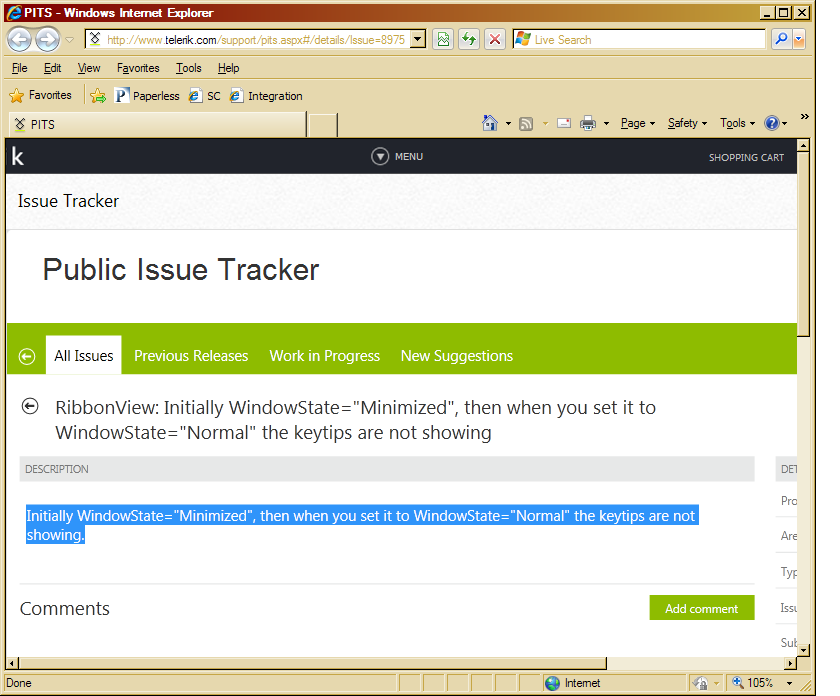Image resolution: width=840 pixels, height=696 pixels.
Task: Click Add to Favorites Bar icon
Action: tap(98, 96)
